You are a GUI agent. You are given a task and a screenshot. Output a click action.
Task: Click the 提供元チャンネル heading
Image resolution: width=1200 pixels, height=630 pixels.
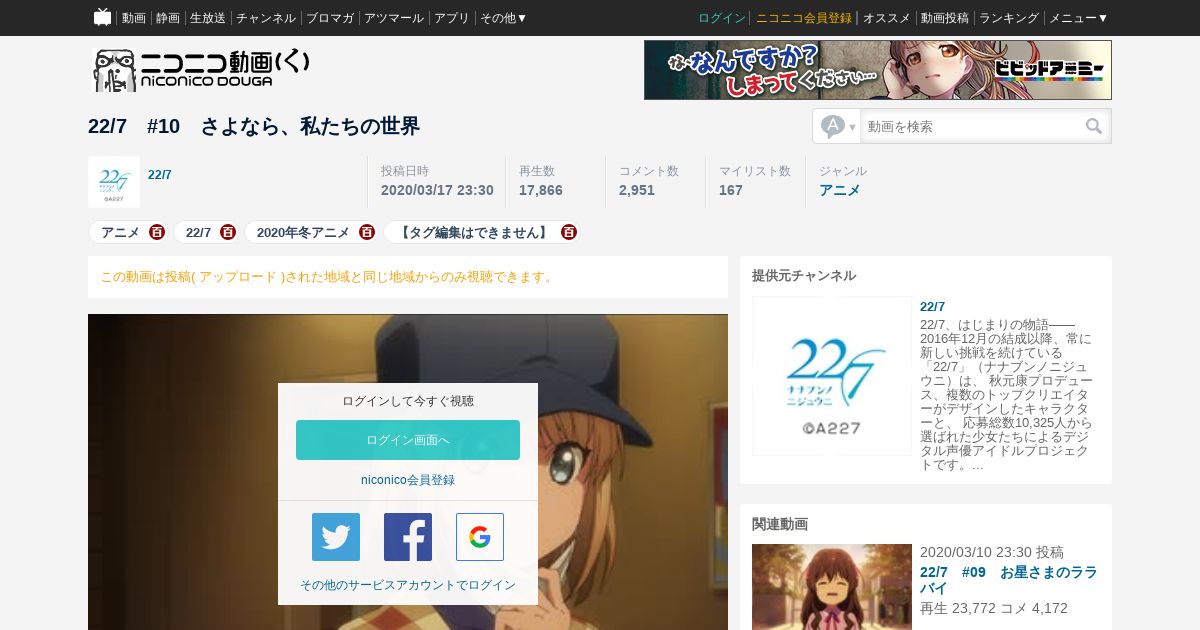click(x=804, y=276)
